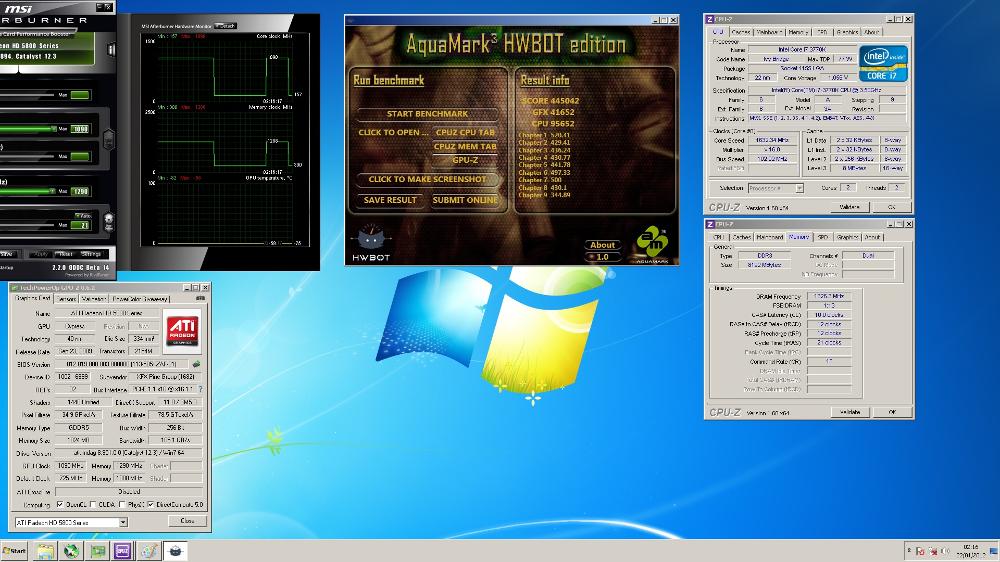
Task: Open Caches tab in top CPU-Z window
Action: [740, 31]
